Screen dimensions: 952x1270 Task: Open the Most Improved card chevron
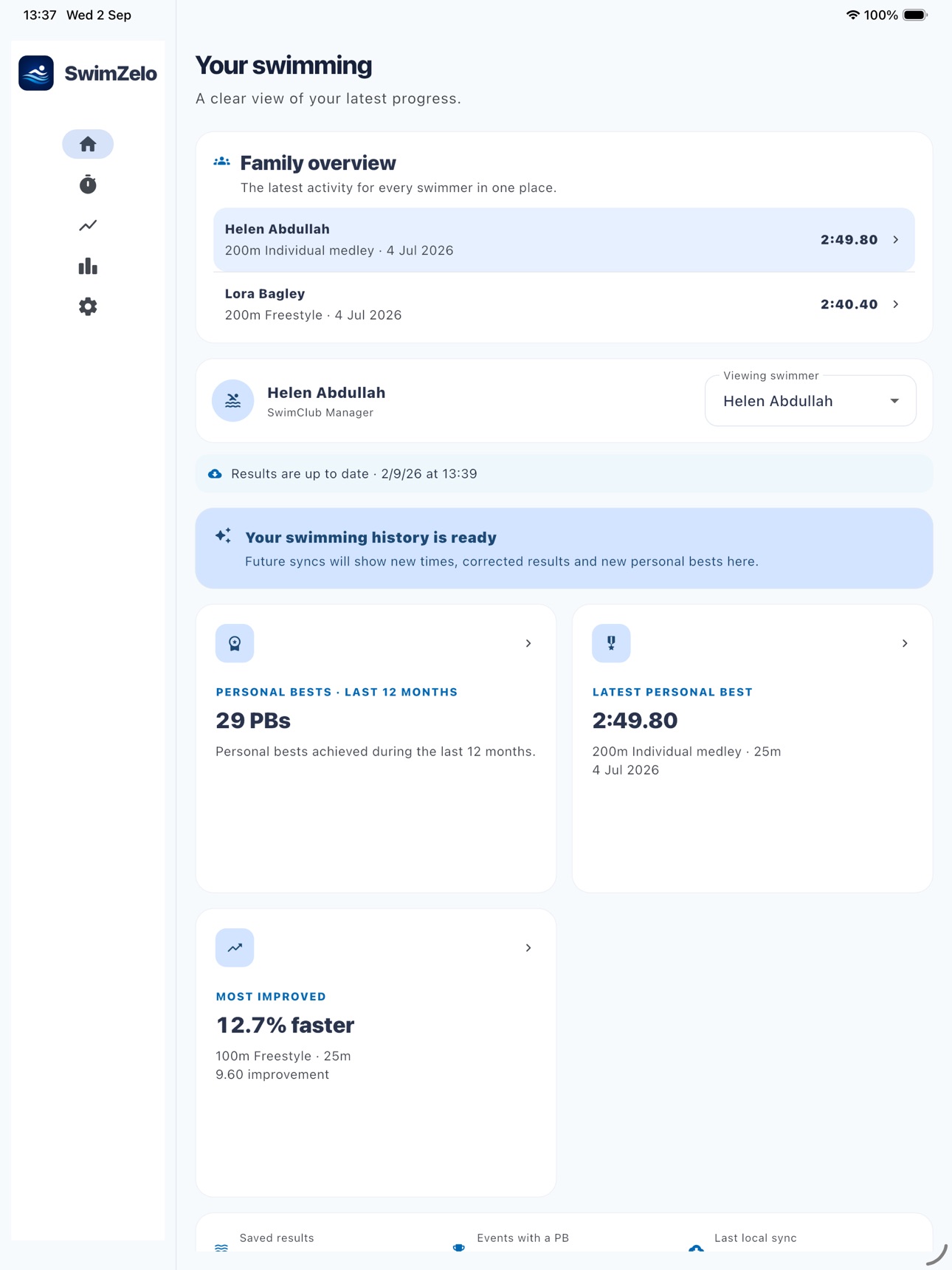coord(528,947)
